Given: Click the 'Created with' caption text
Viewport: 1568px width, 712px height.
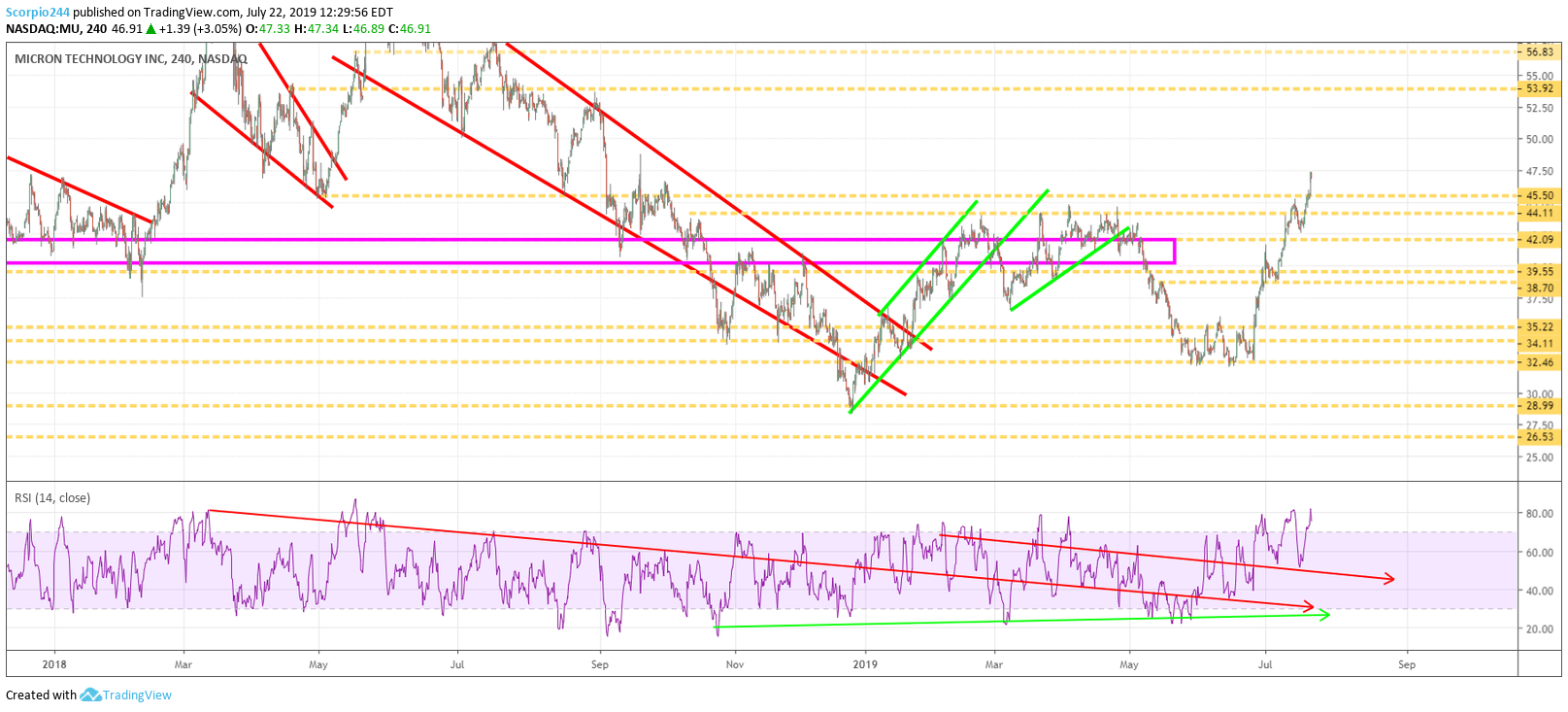Looking at the screenshot, I should [41, 695].
